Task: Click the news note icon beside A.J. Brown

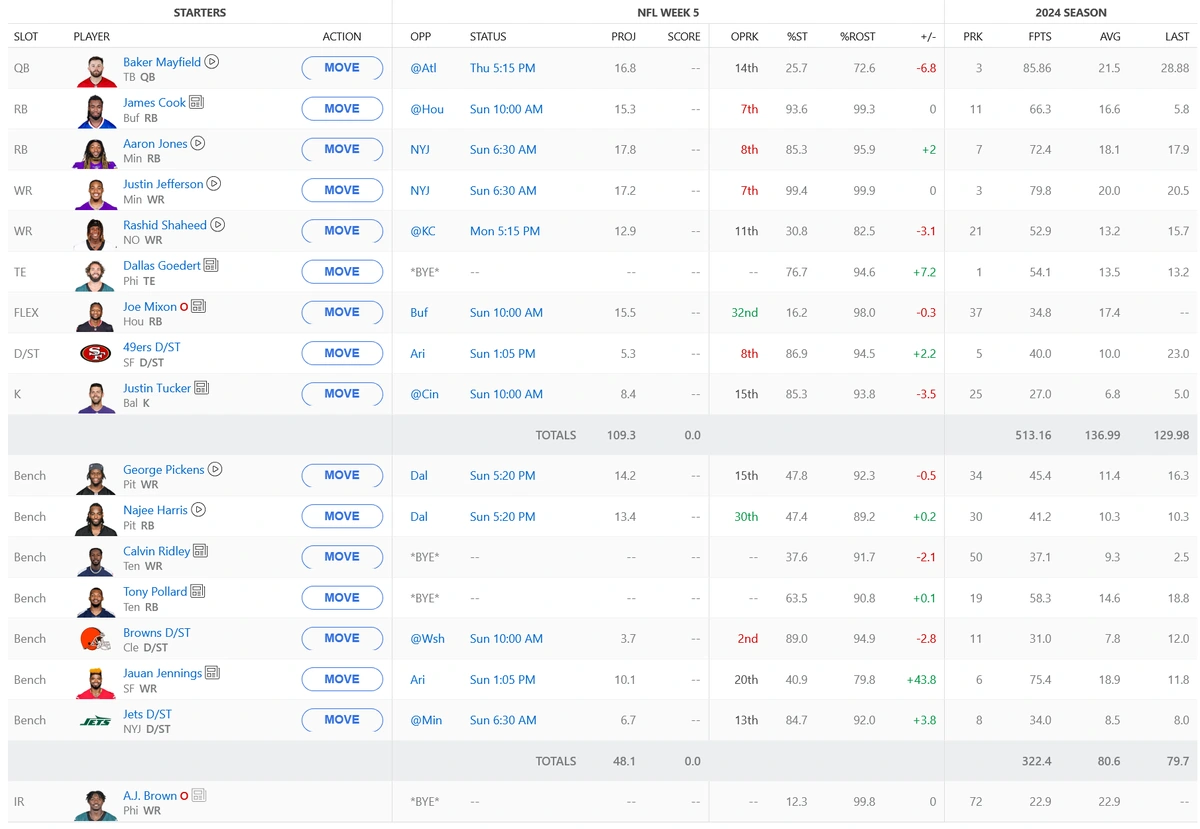Action: pyautogui.click(x=199, y=796)
